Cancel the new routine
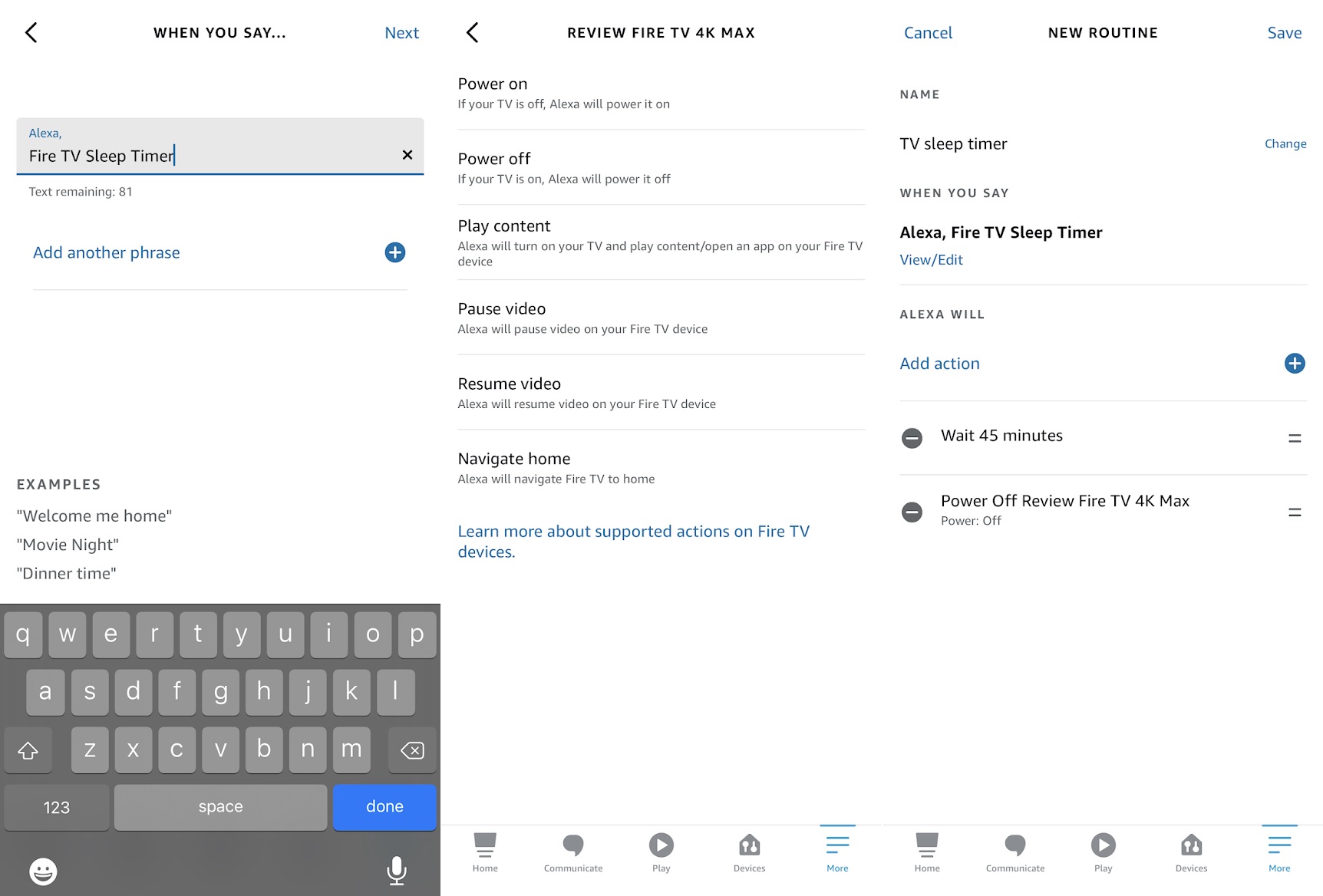Viewport: 1323px width, 896px height. tap(928, 33)
